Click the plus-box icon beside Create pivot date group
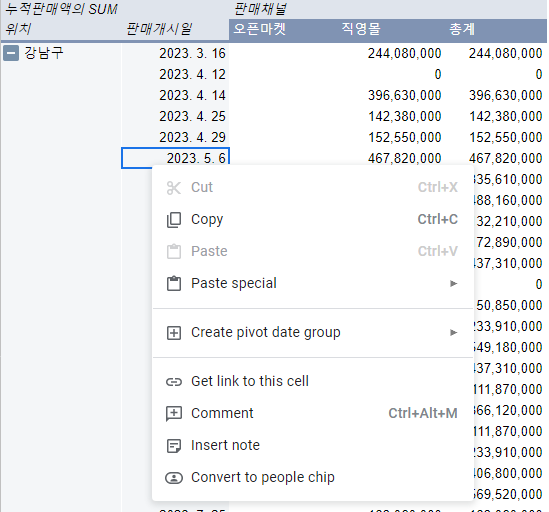Viewport: 549px width, 512px height. click(174, 333)
